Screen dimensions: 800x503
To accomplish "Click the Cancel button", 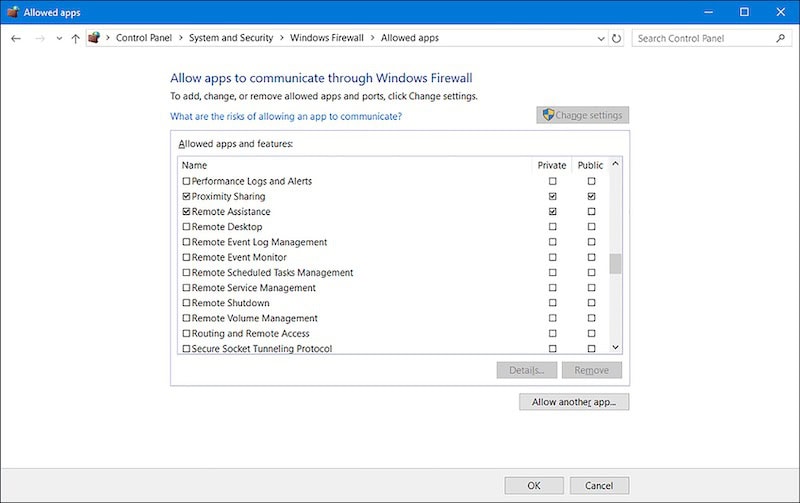I will click(x=599, y=485).
